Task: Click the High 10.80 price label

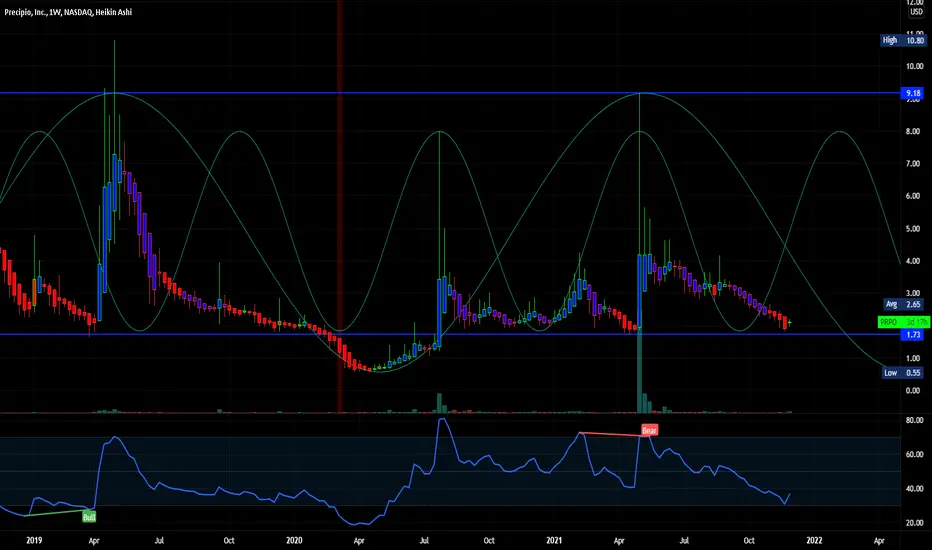Action: pos(903,40)
